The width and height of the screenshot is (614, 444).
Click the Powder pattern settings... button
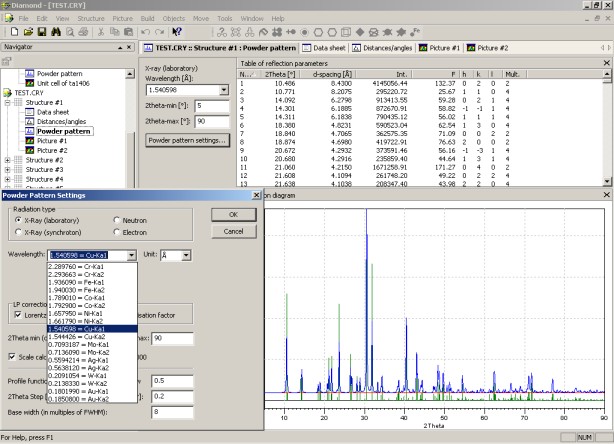pos(187,141)
